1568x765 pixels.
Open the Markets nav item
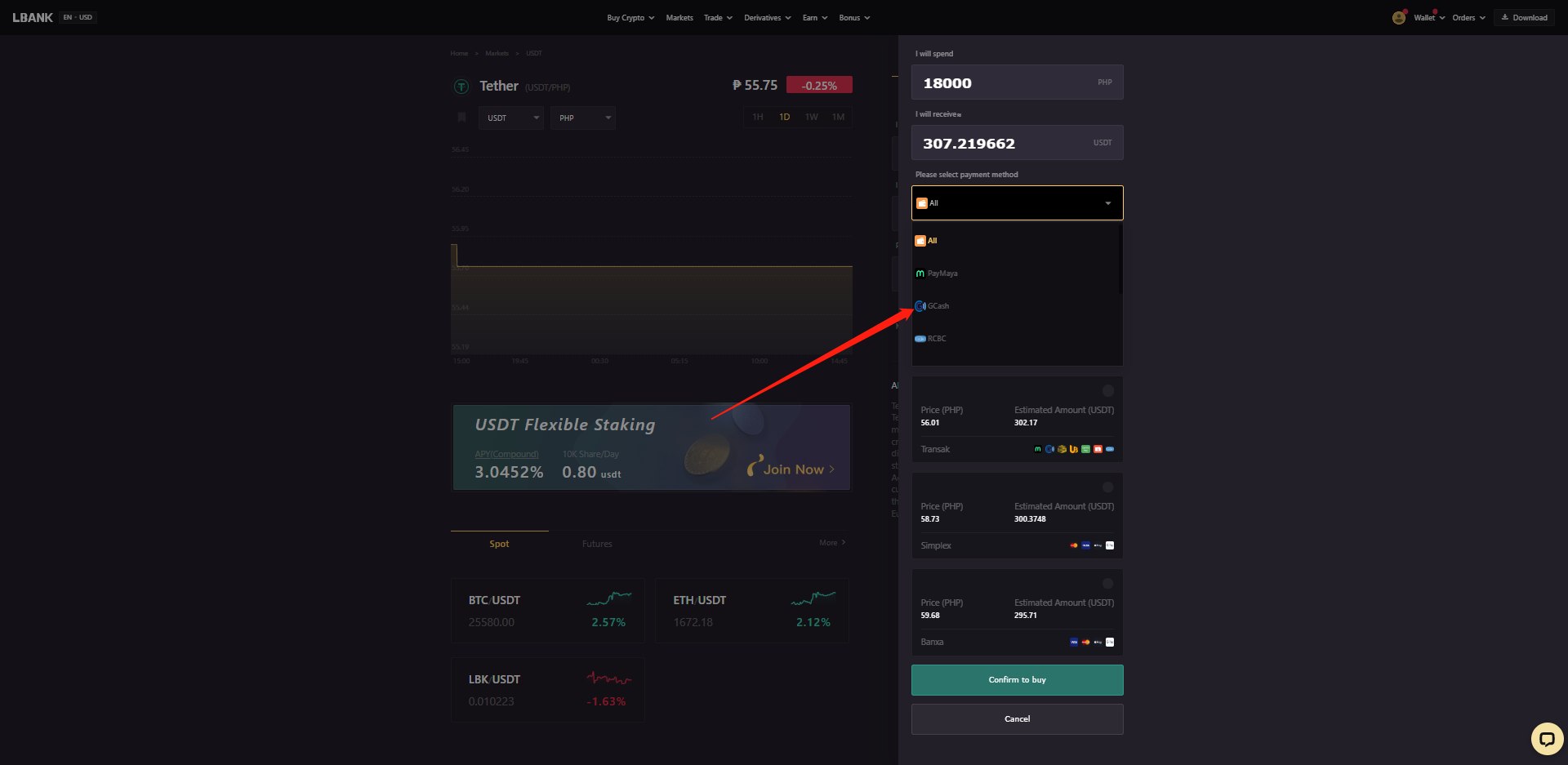click(x=679, y=18)
